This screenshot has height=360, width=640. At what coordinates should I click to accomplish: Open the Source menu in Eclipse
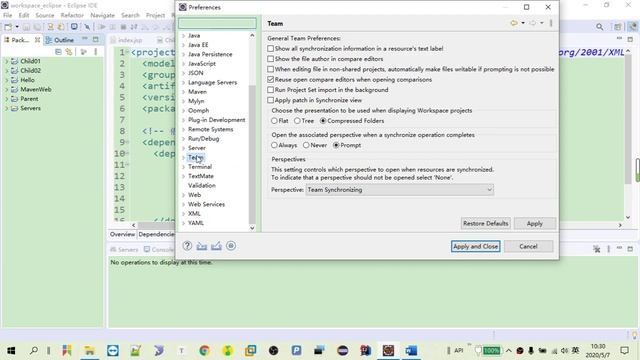44,15
